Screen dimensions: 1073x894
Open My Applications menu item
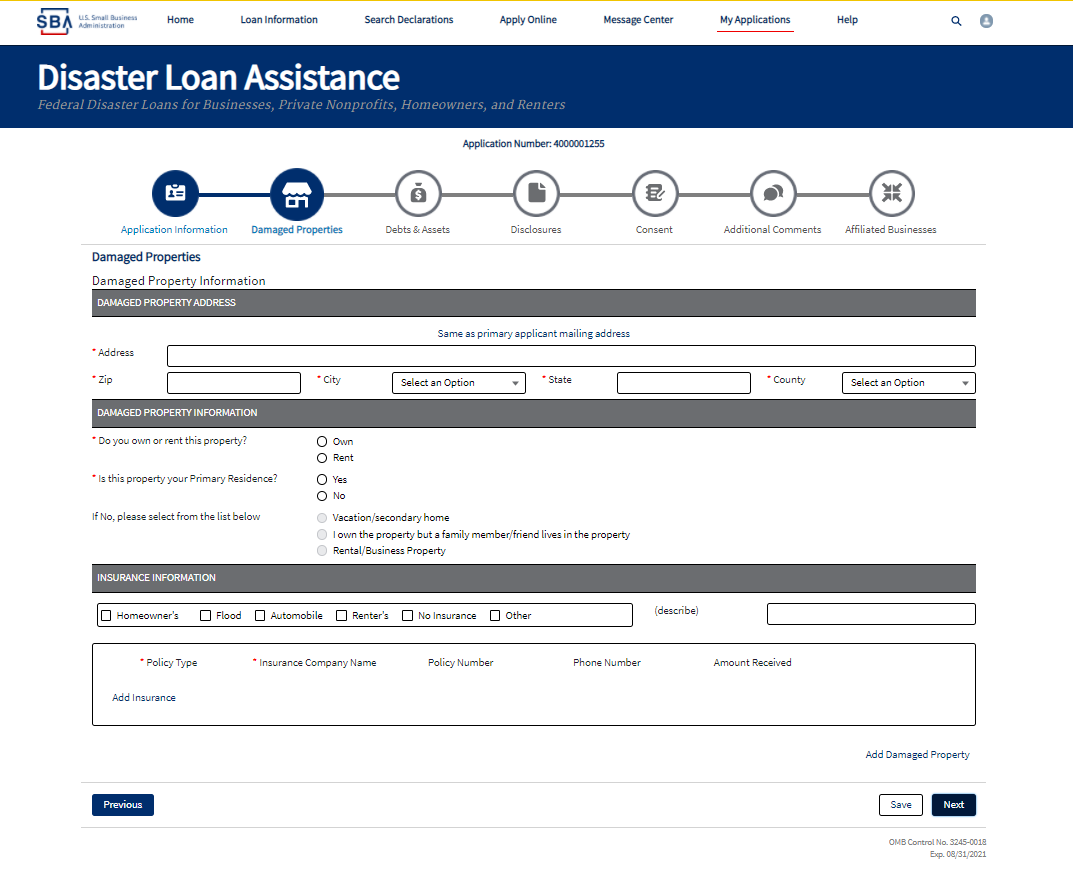click(755, 20)
